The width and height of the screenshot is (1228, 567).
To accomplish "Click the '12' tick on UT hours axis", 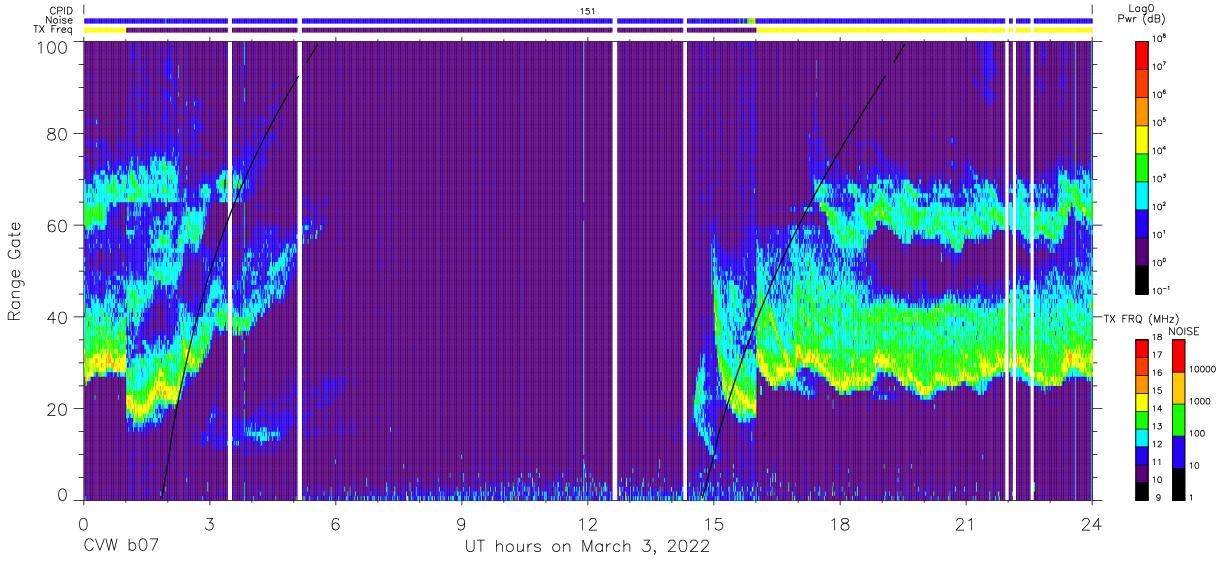I will [x=588, y=523].
